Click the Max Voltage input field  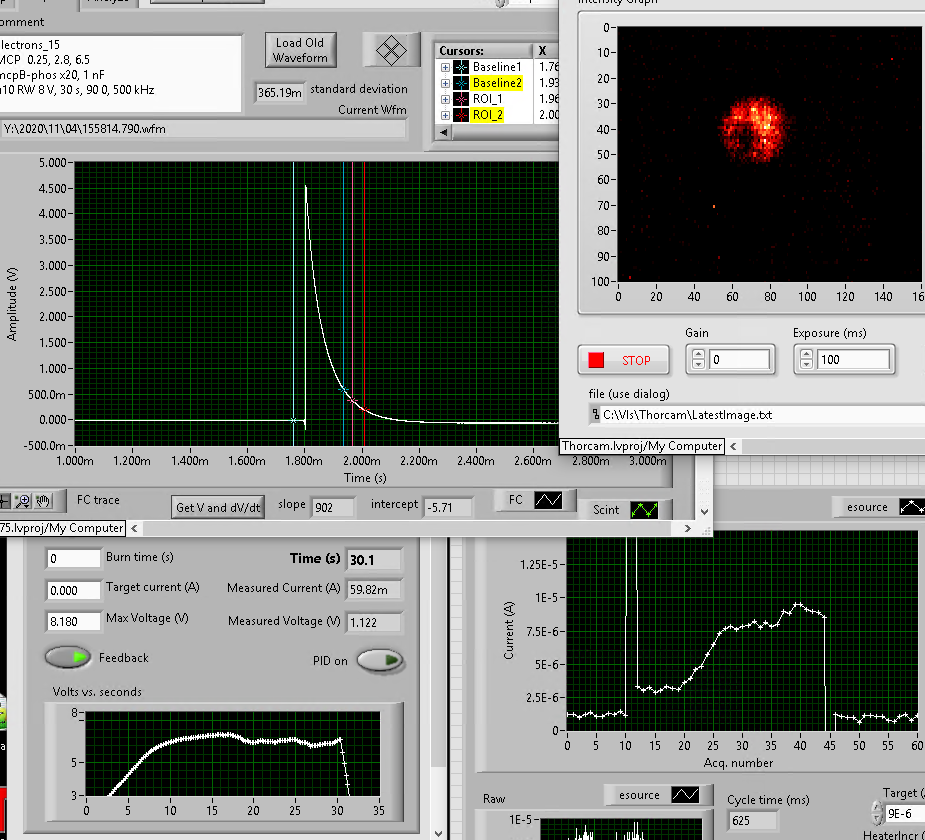(73, 621)
